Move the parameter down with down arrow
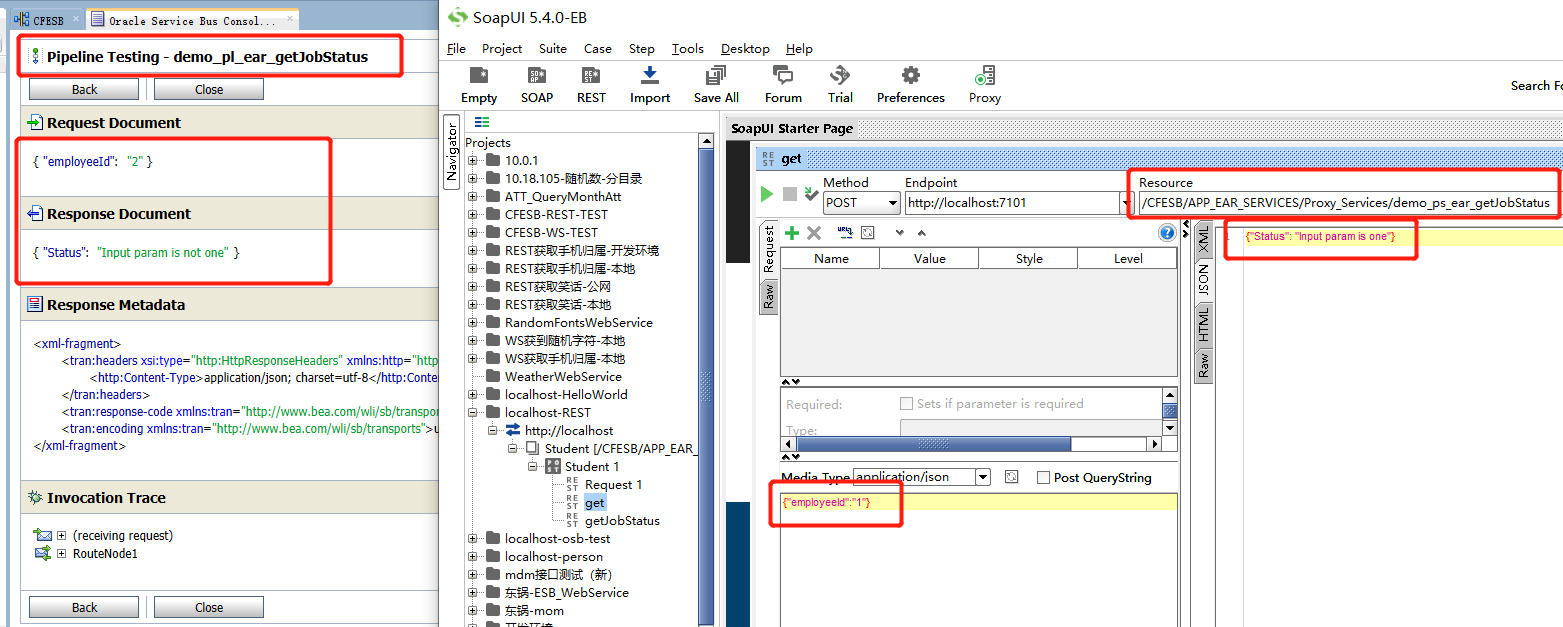Image resolution: width=1563 pixels, height=627 pixels. pyautogui.click(x=899, y=233)
